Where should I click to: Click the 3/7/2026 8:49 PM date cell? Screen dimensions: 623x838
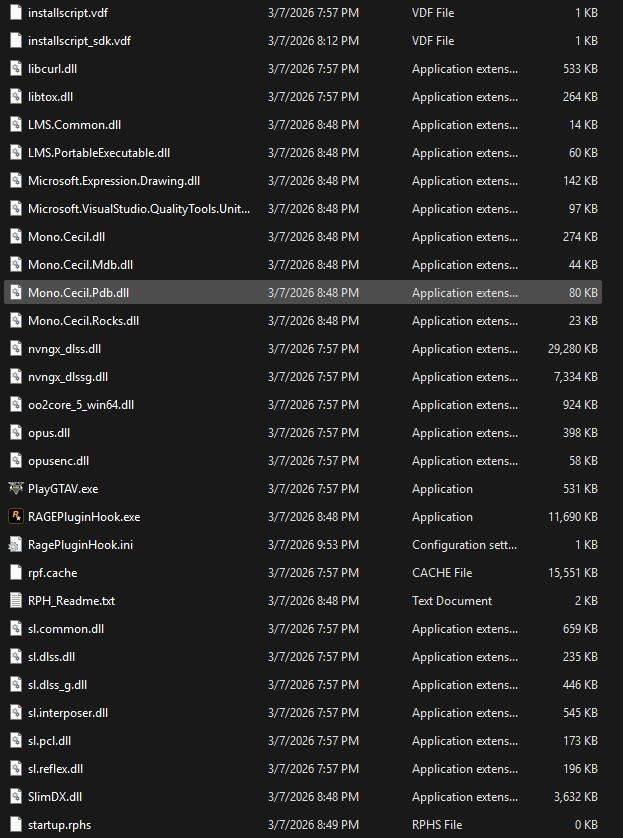pyautogui.click(x=313, y=825)
